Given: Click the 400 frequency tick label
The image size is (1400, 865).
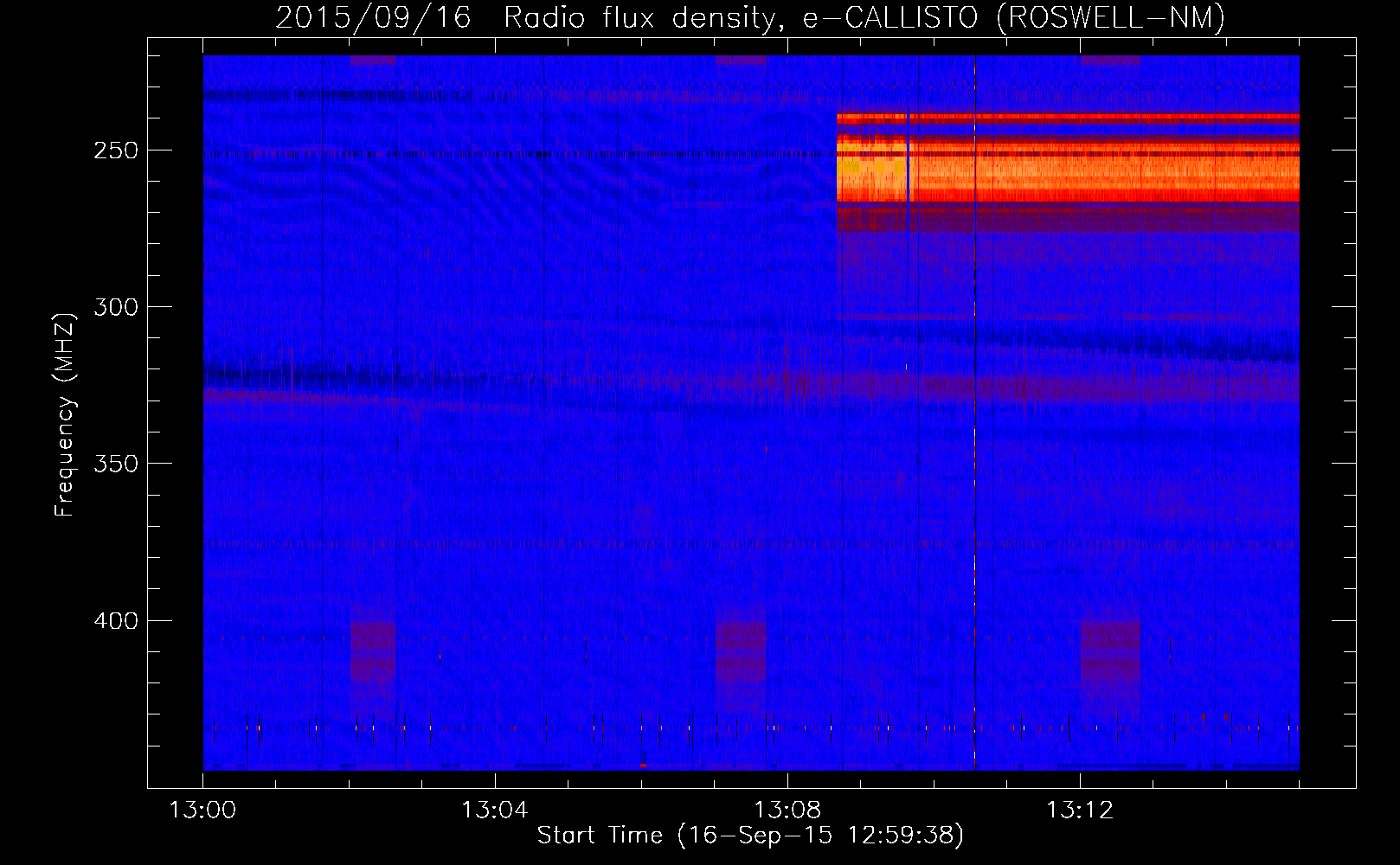Looking at the screenshot, I should coord(116,621).
